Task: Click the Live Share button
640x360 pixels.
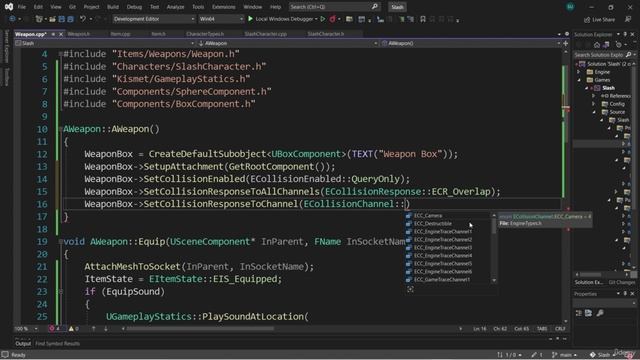Action: pyautogui.click(x=600, y=19)
